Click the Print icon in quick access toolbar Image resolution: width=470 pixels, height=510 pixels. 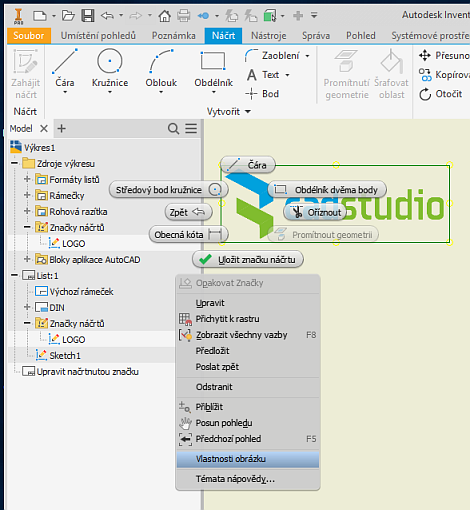pyautogui.click(x=183, y=15)
